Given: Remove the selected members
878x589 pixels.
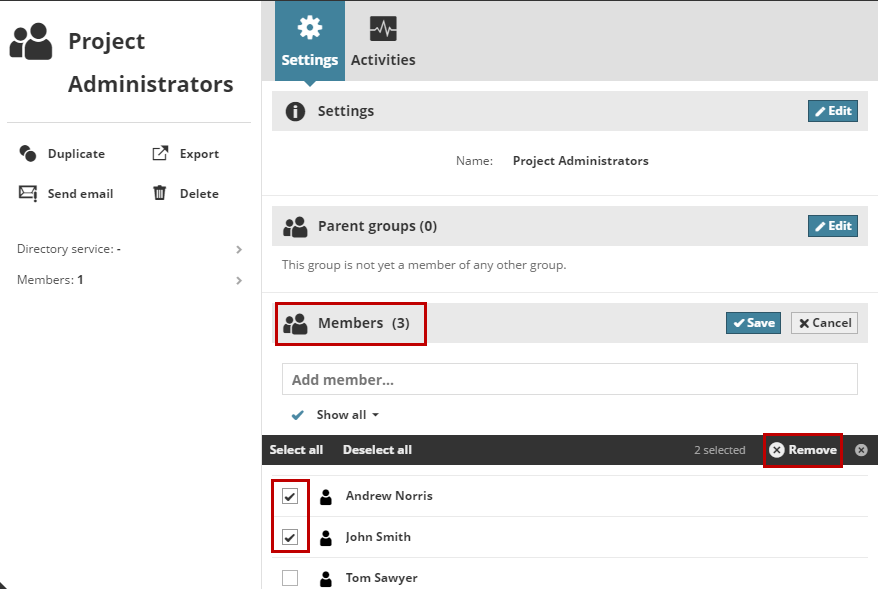Looking at the screenshot, I should coord(803,450).
